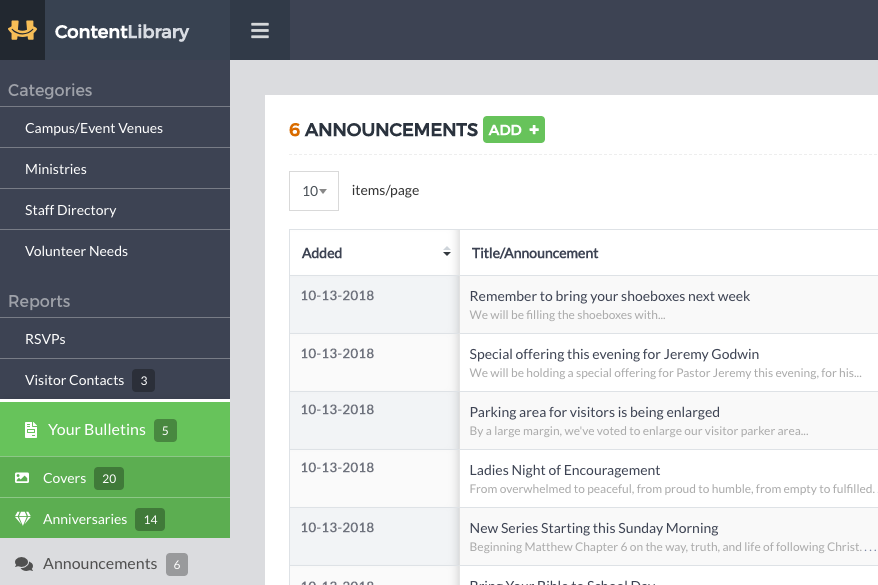Image resolution: width=878 pixels, height=585 pixels.
Task: Click the Your Bulletins document icon
Action: point(31,430)
